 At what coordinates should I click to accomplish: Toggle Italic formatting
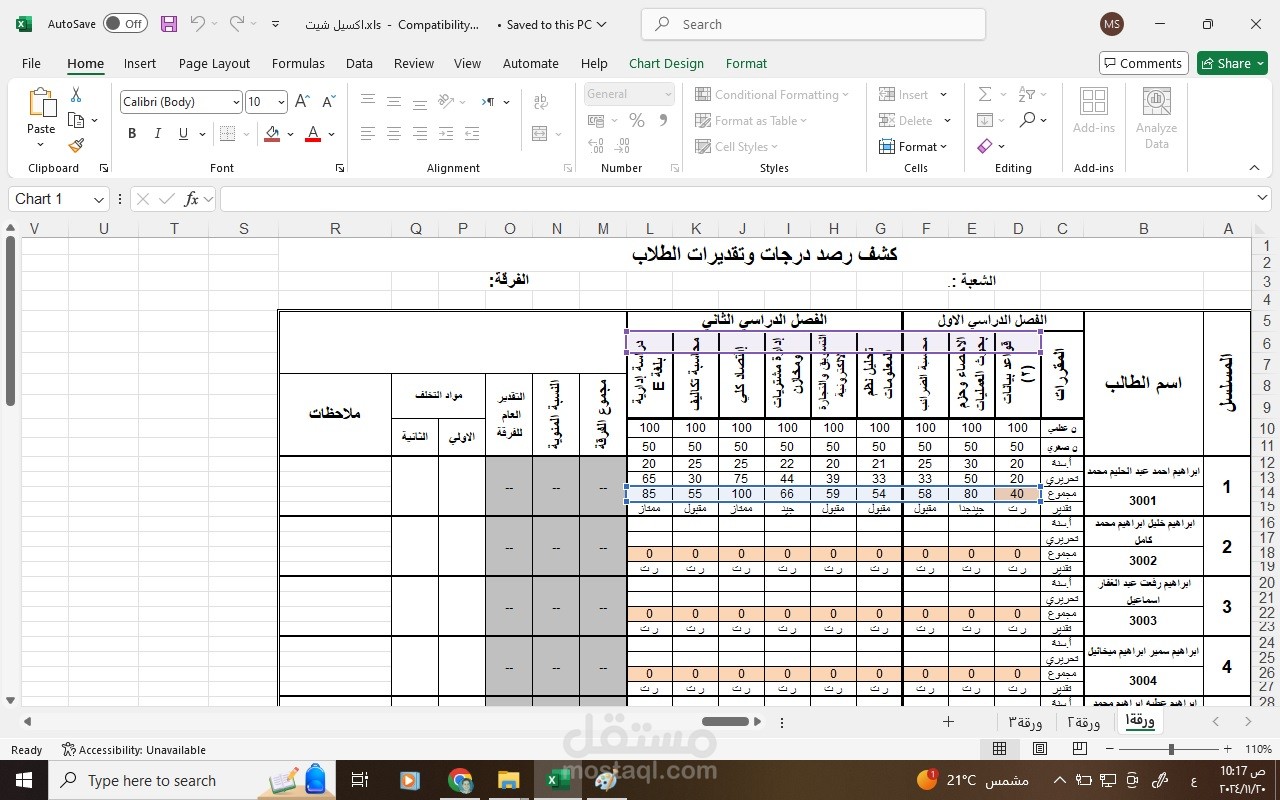[158, 134]
